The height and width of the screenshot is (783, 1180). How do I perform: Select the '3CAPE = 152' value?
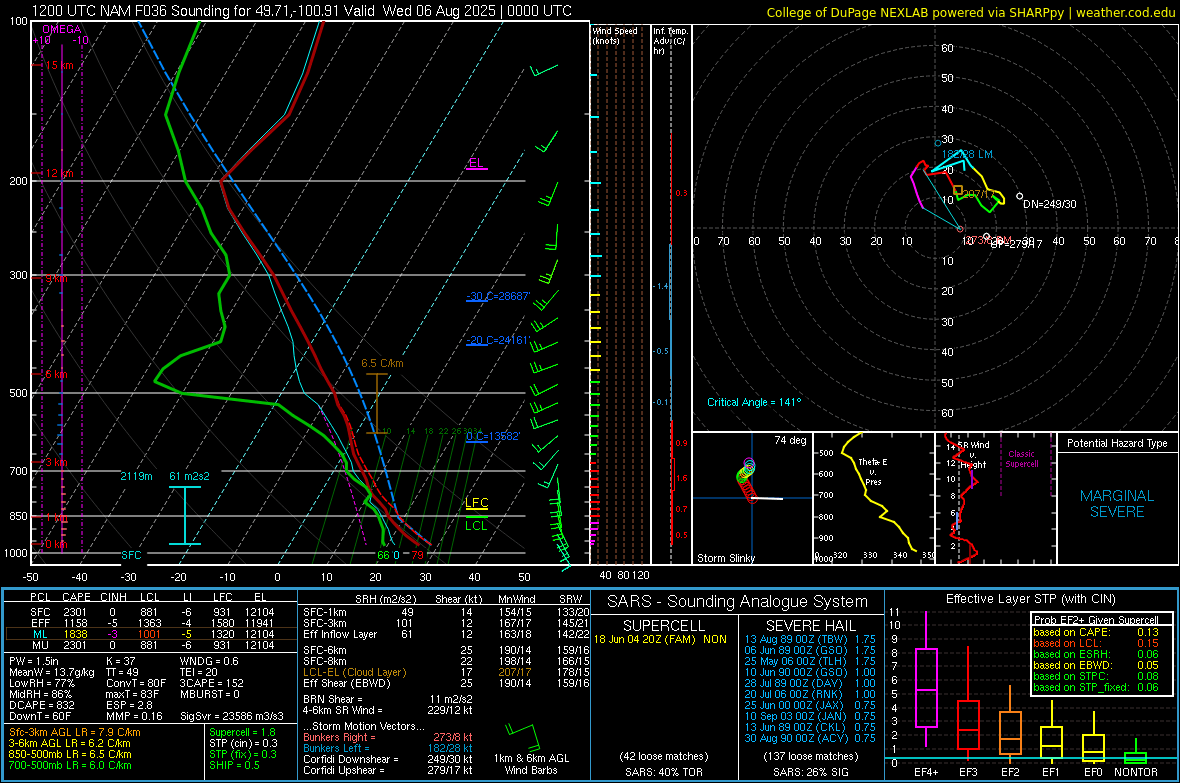point(212,684)
